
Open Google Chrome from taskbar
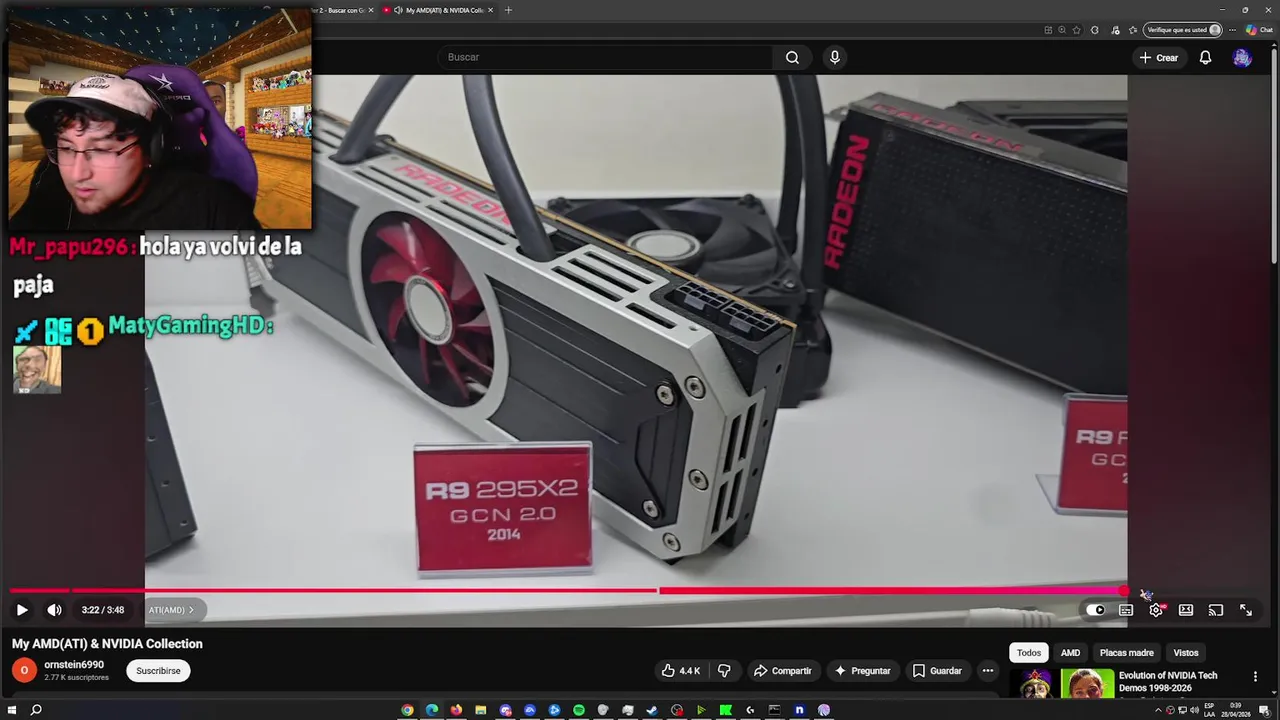point(407,710)
